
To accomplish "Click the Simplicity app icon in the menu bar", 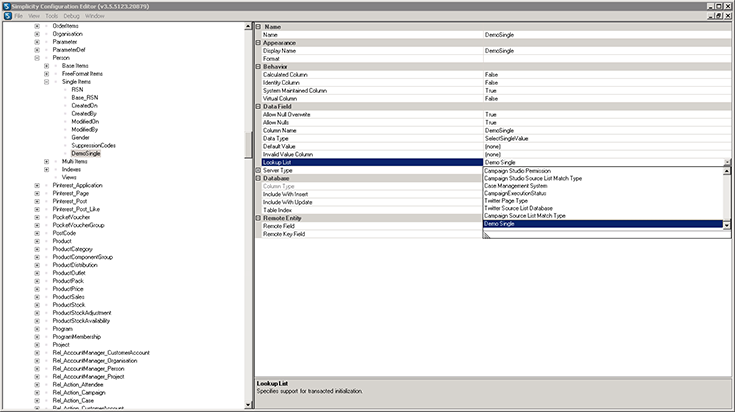I will pos(8,16).
